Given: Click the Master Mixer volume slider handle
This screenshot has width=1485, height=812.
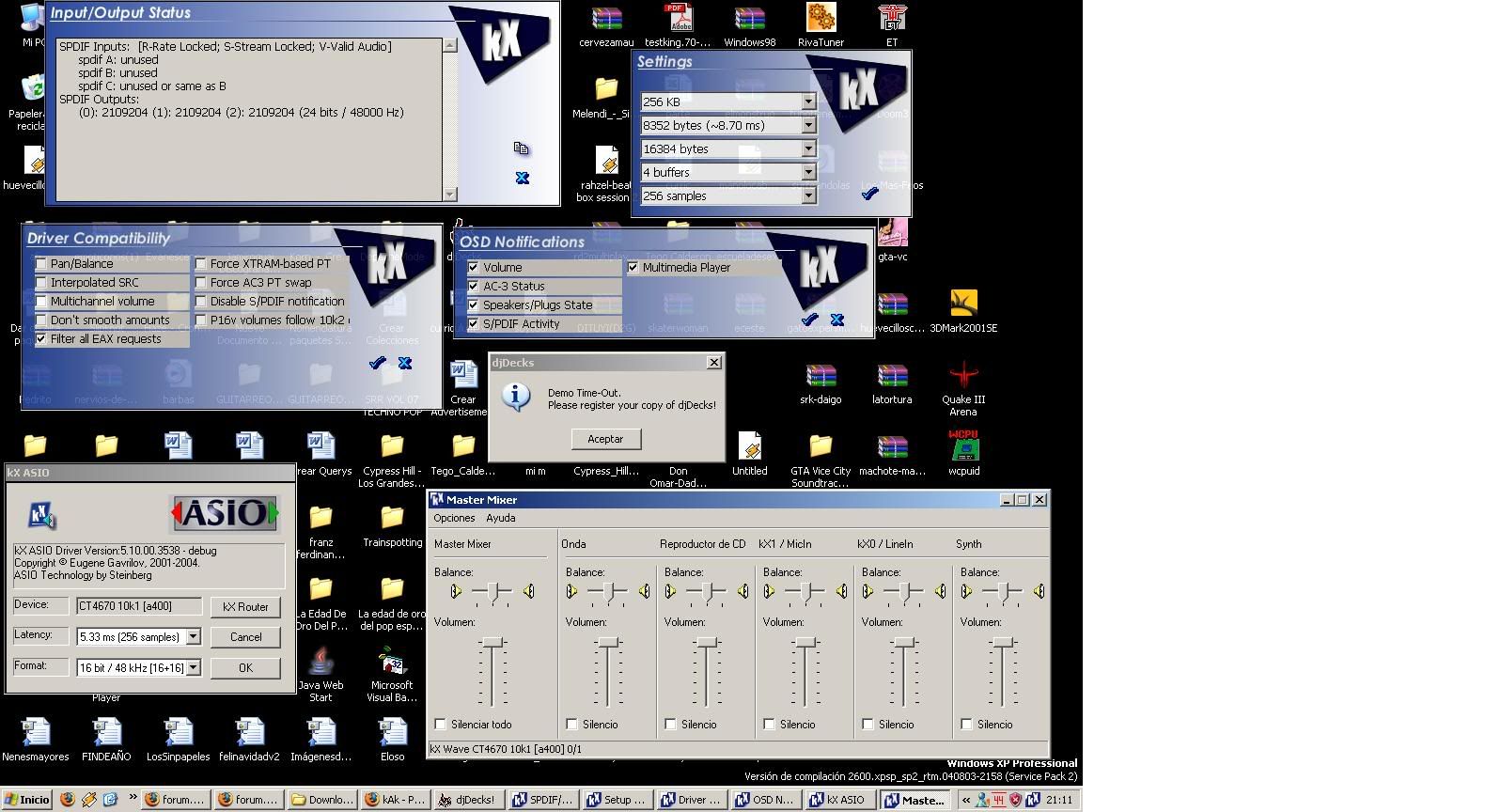Looking at the screenshot, I should point(492,643).
